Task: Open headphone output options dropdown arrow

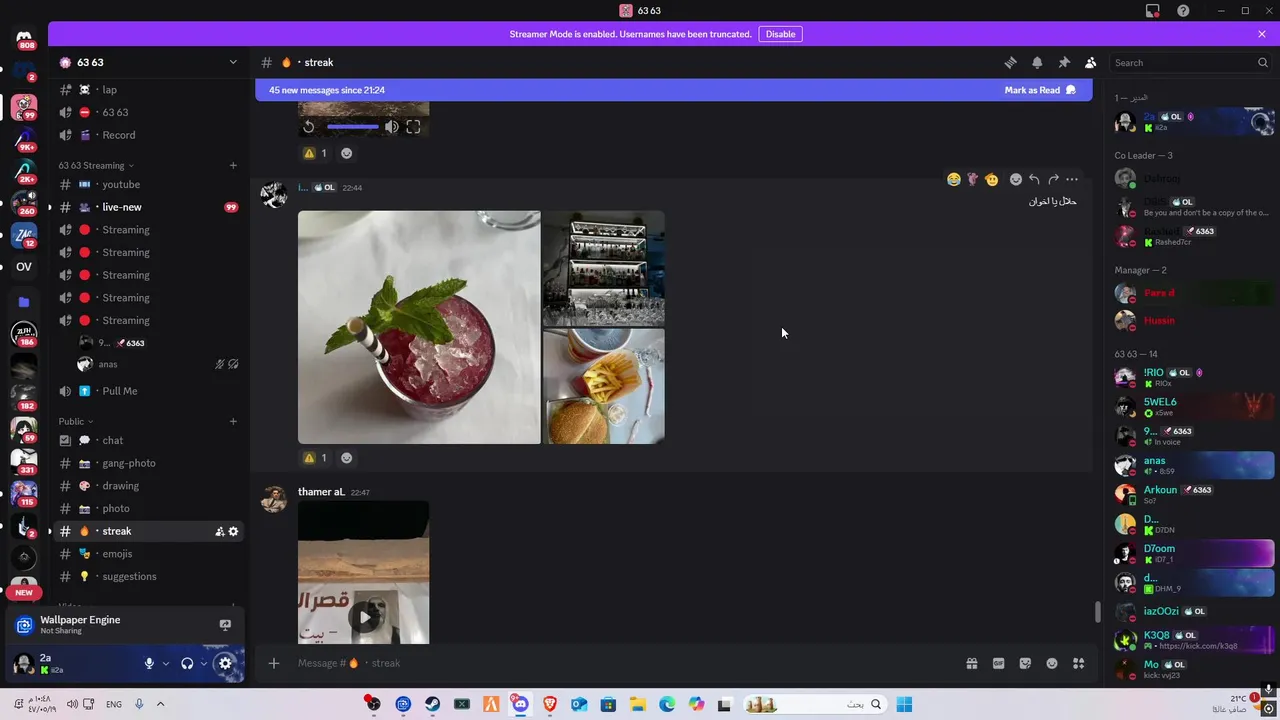Action: 203,663
